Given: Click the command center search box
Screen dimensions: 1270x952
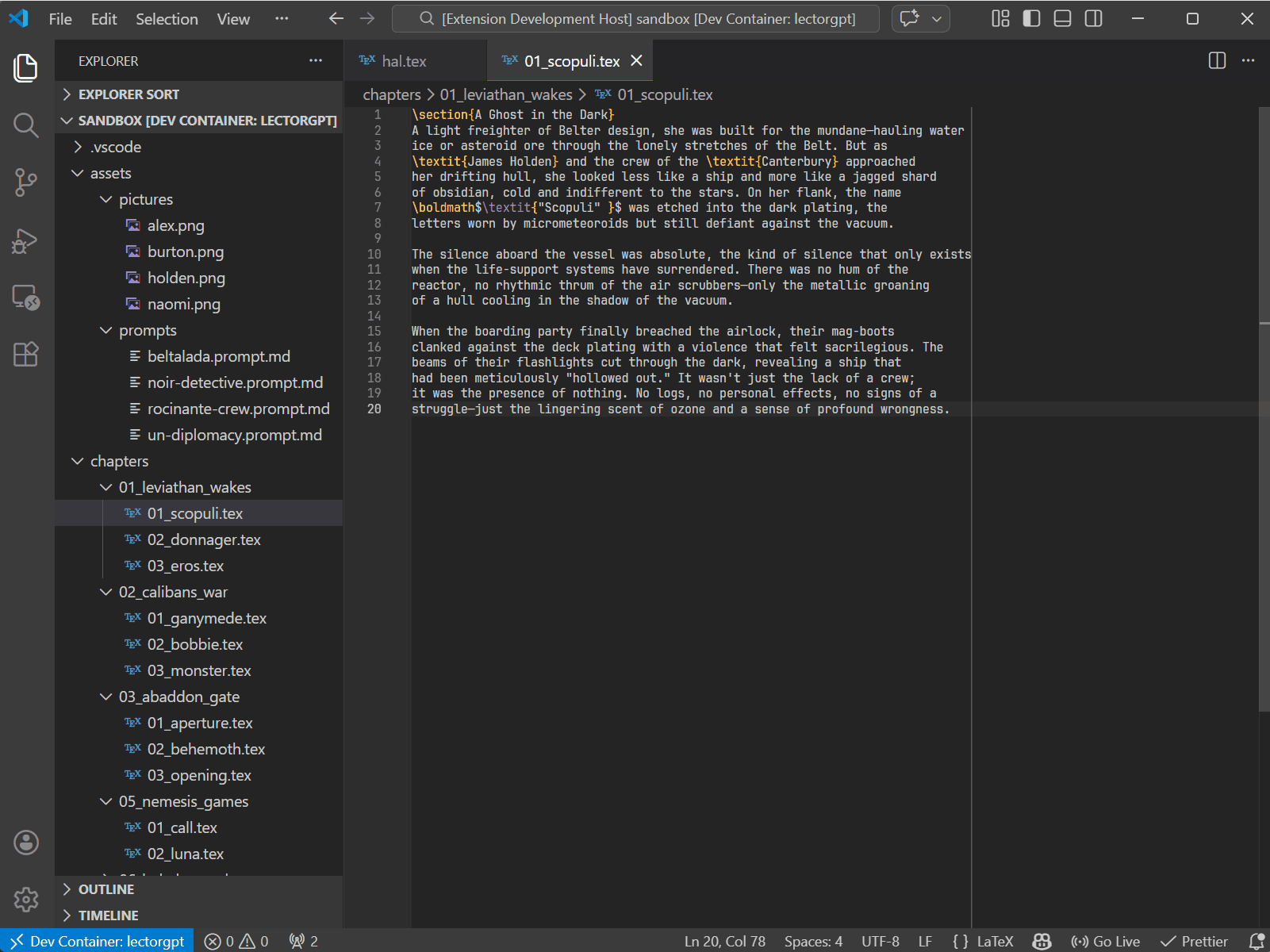Looking at the screenshot, I should pos(635,18).
